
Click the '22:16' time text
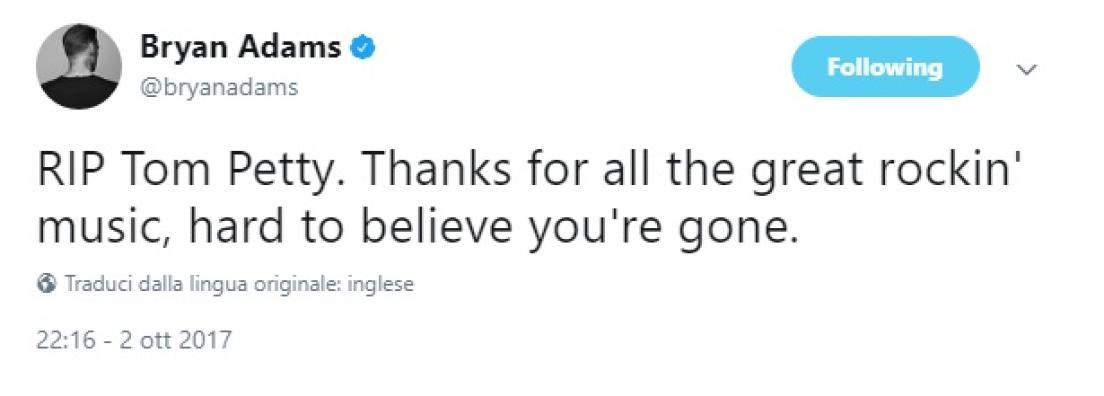(x=66, y=340)
